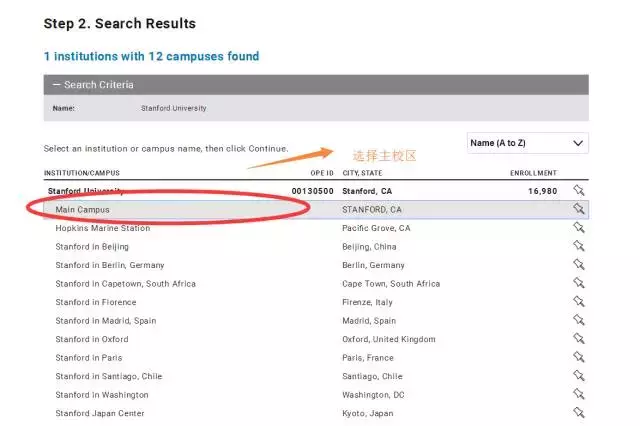Screen dimensions: 640x426
Task: Click pin icon for Main Campus
Action: point(578,209)
